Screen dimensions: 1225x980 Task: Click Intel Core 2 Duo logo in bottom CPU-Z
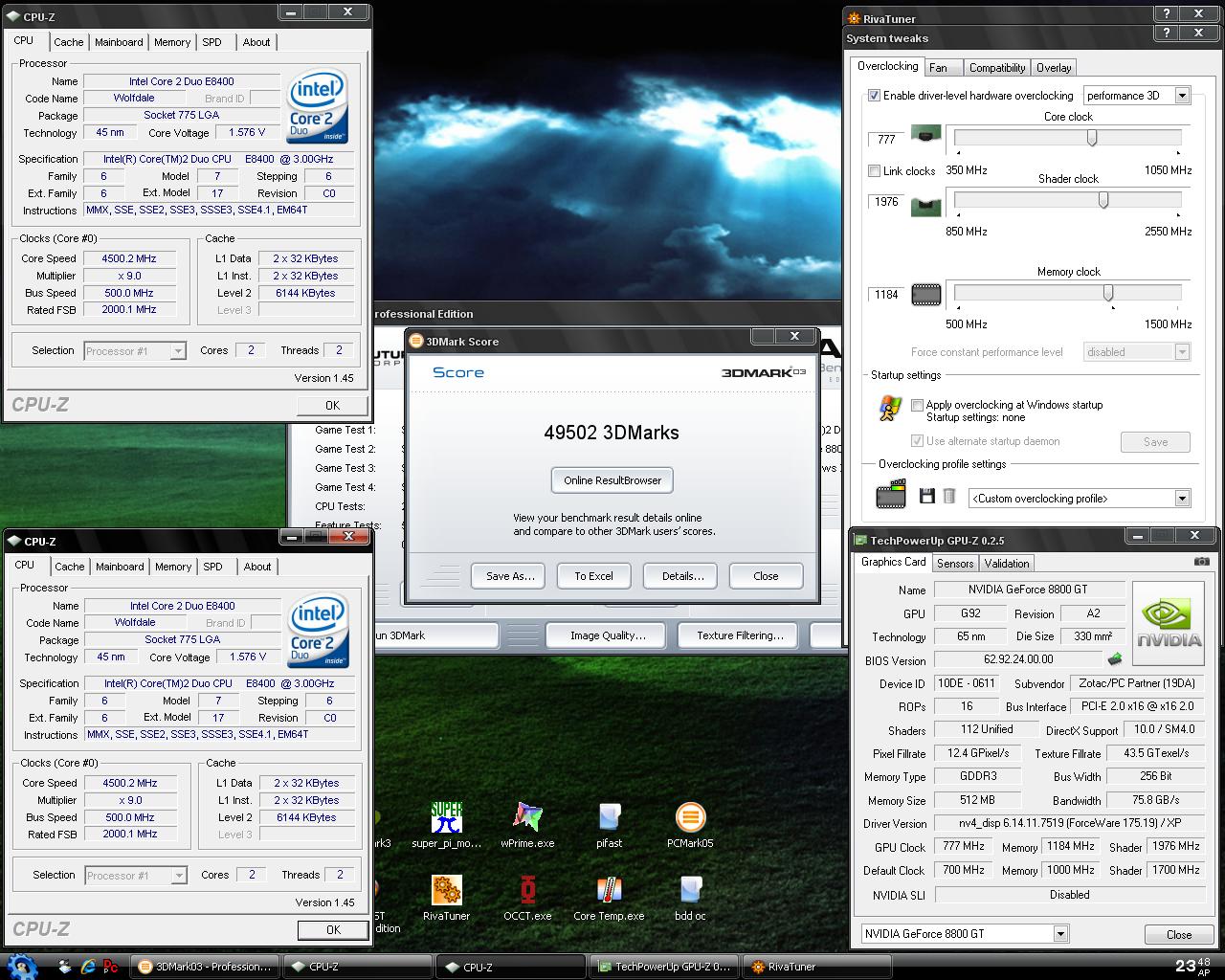pos(319,632)
